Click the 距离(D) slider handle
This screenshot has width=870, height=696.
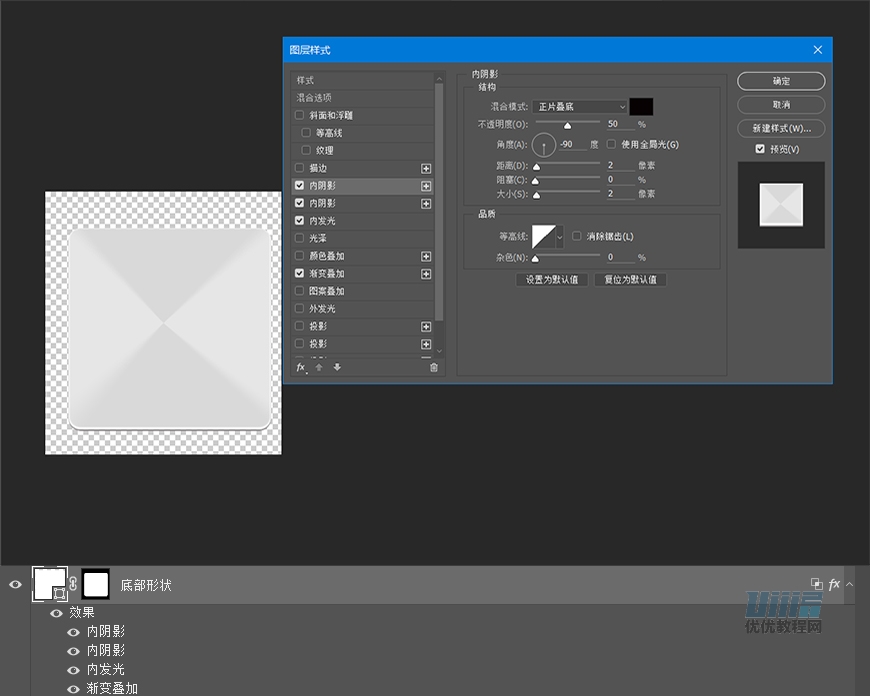(537, 167)
